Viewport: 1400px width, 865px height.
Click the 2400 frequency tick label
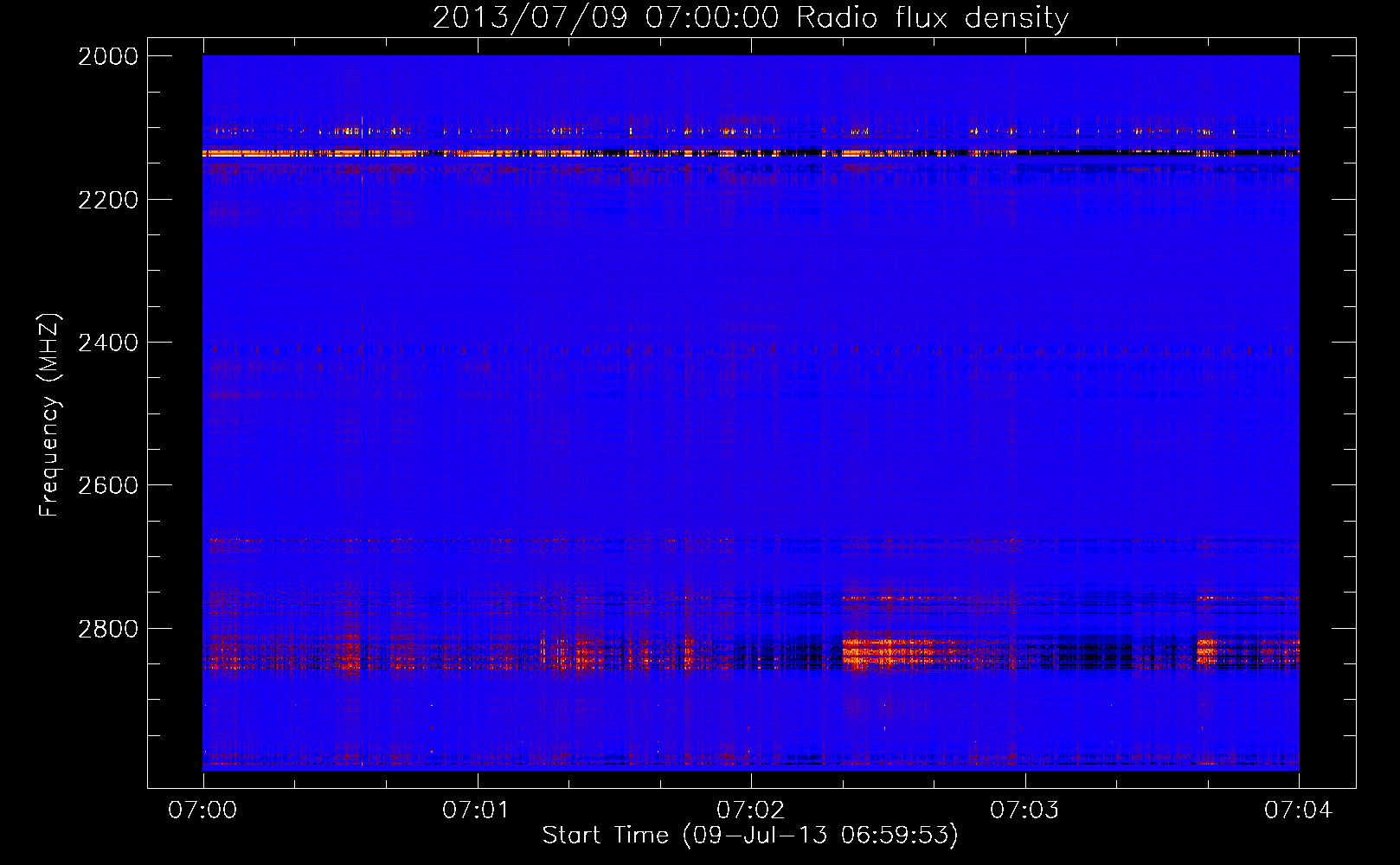pyautogui.click(x=108, y=343)
